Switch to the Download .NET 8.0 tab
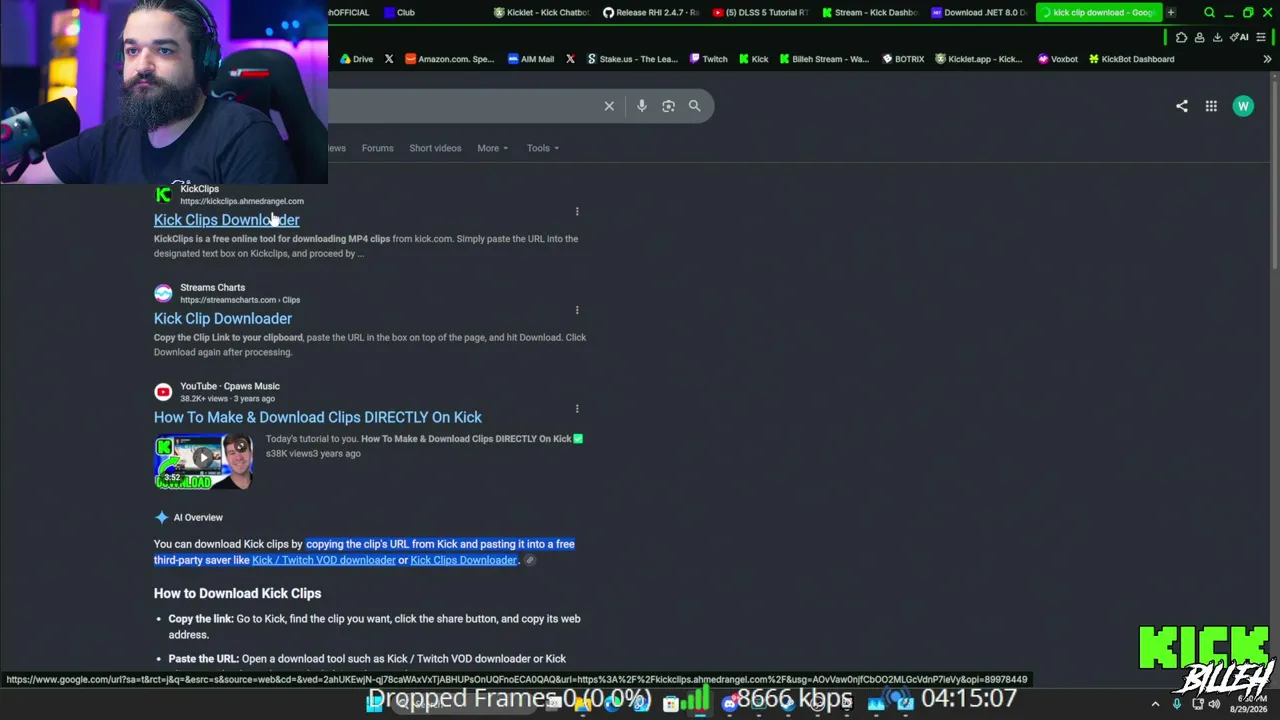 [978, 13]
